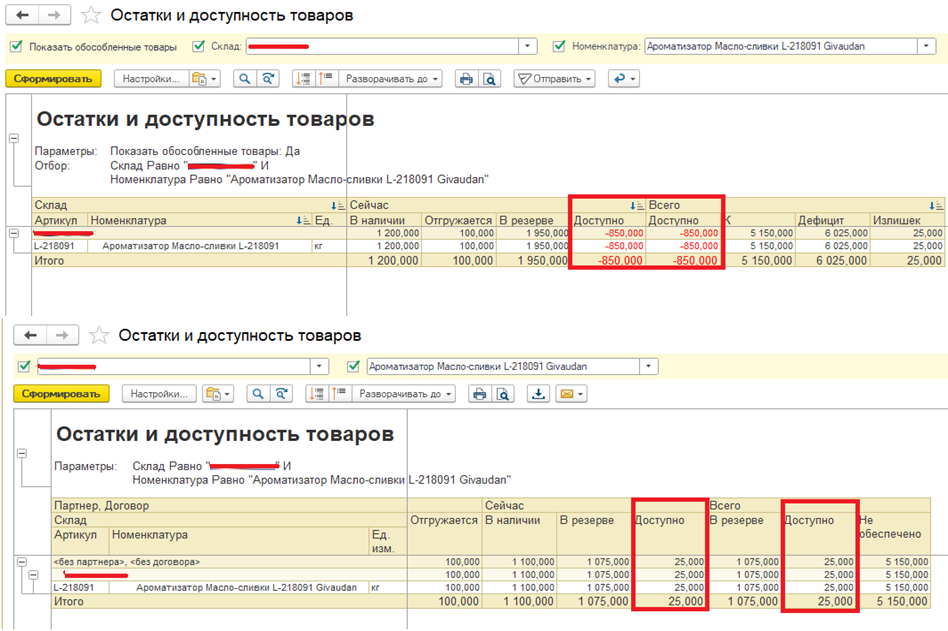Go back using upper window's left arrow
This screenshot has height=631, width=948.
point(22,15)
